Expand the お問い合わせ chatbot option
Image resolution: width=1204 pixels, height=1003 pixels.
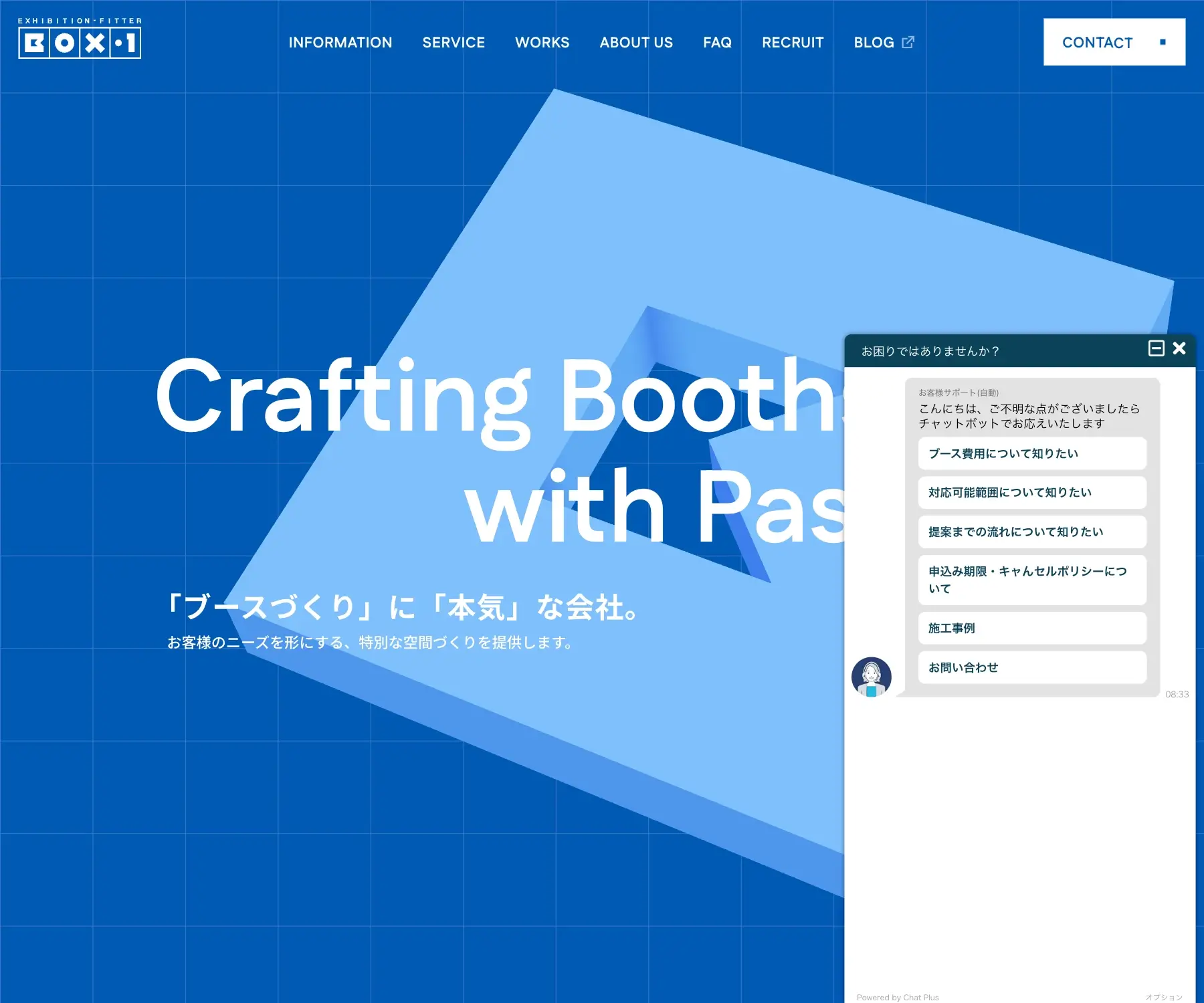[1032, 667]
